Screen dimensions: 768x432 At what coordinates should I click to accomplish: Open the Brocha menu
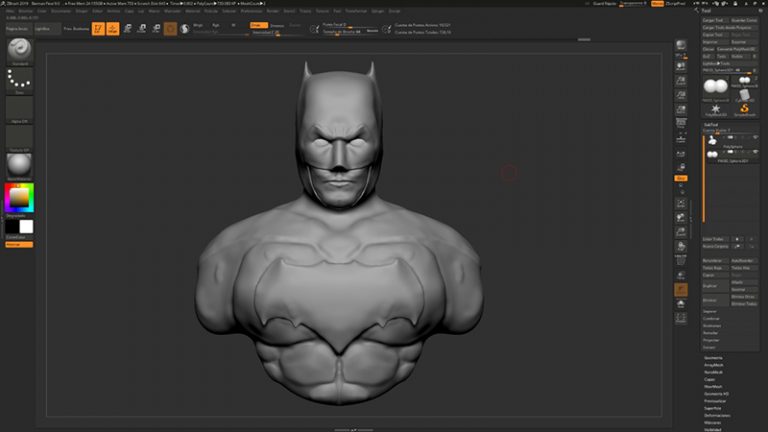[x=25, y=11]
